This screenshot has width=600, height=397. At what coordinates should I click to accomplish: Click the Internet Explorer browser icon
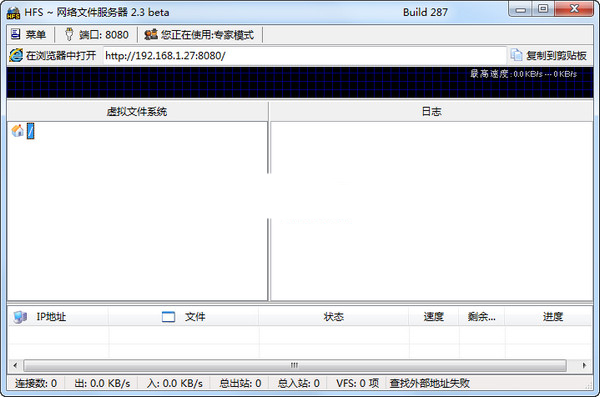pyautogui.click(x=16, y=56)
